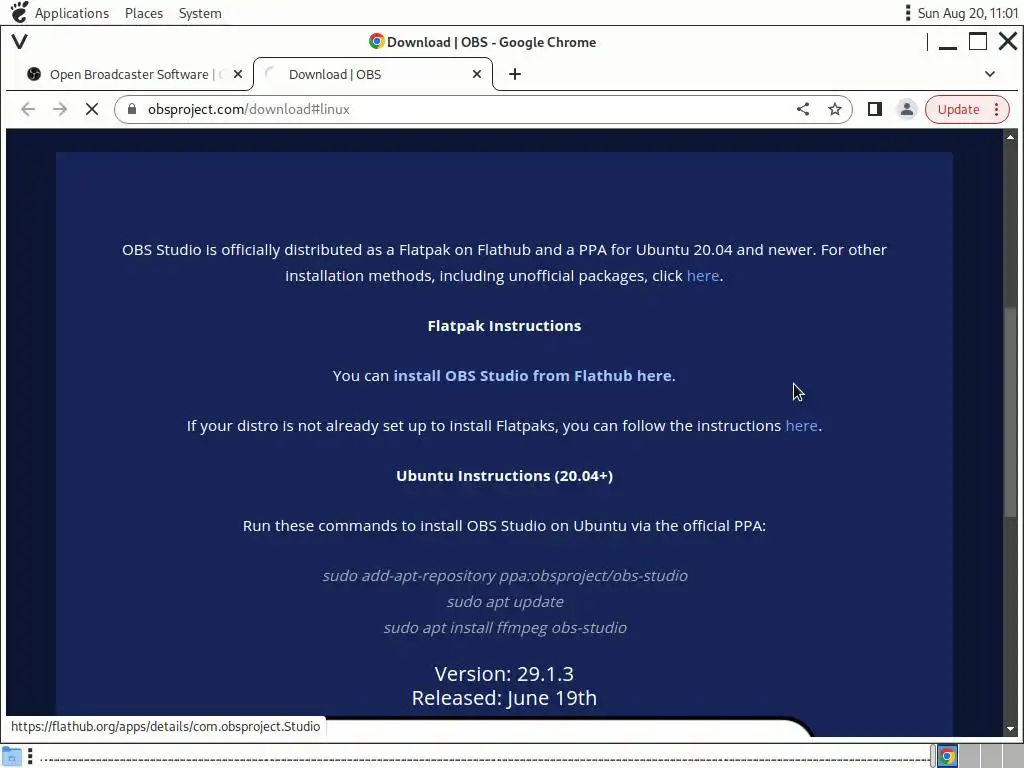
Task: Go forward using the forward arrow
Action: (x=60, y=109)
